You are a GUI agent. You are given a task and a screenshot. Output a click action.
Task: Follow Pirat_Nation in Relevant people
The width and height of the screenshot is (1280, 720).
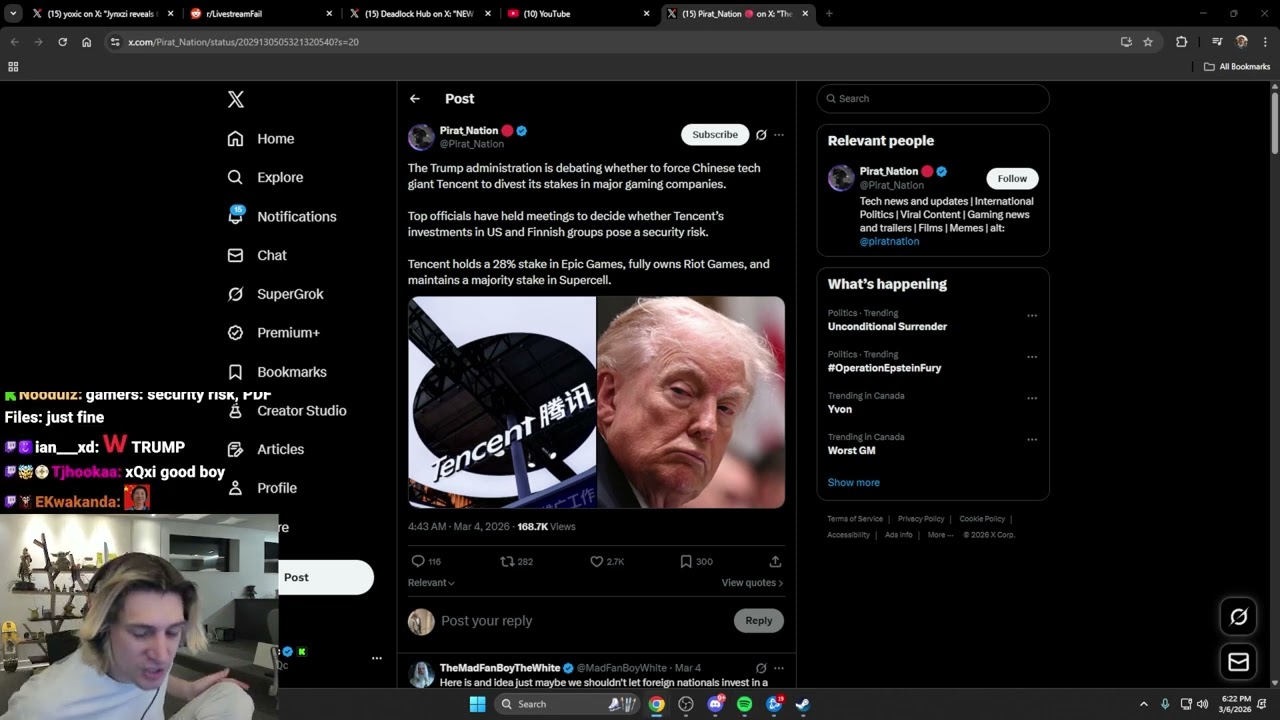click(1012, 179)
